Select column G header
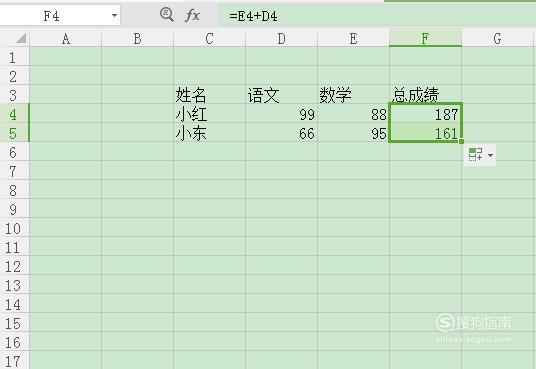This screenshot has width=536, height=369. pos(498,39)
